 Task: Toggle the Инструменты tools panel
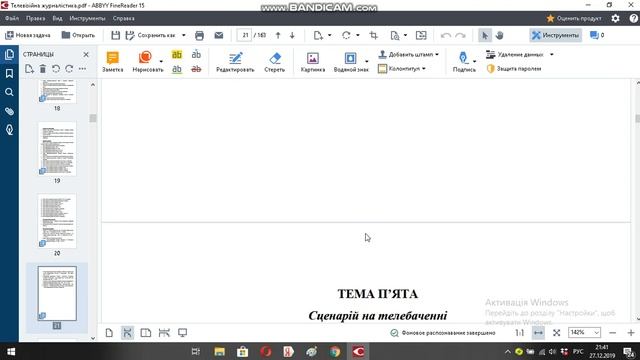pyautogui.click(x=556, y=36)
